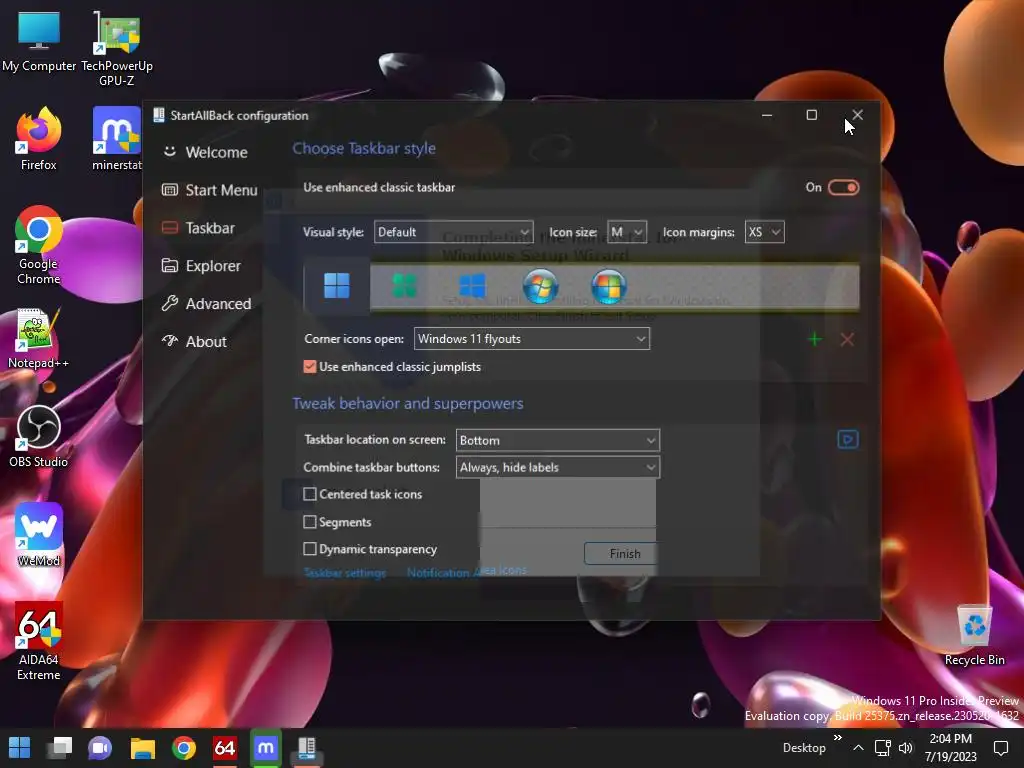Click Finish button in background setup wizard
This screenshot has height=768, width=1024.
click(620, 554)
